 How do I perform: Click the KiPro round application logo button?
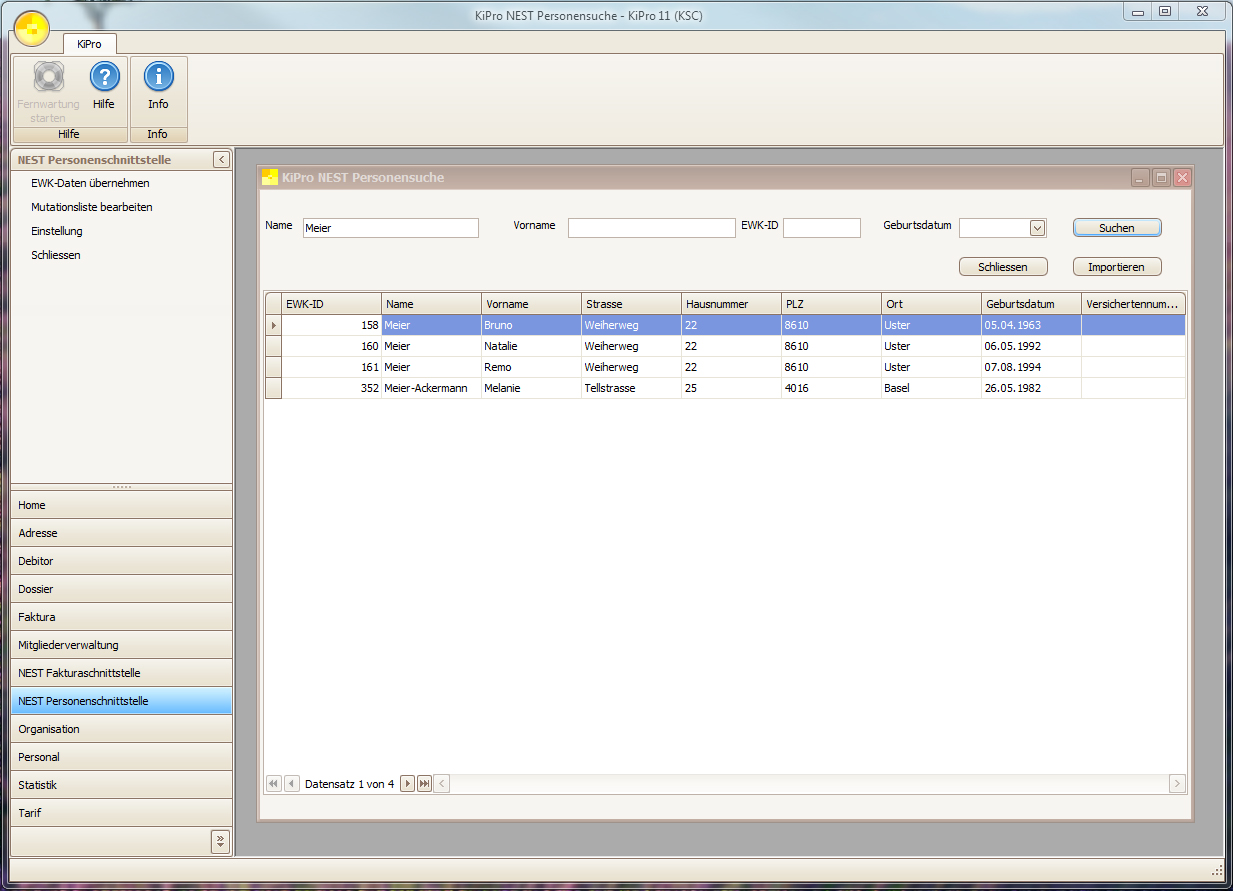32,29
